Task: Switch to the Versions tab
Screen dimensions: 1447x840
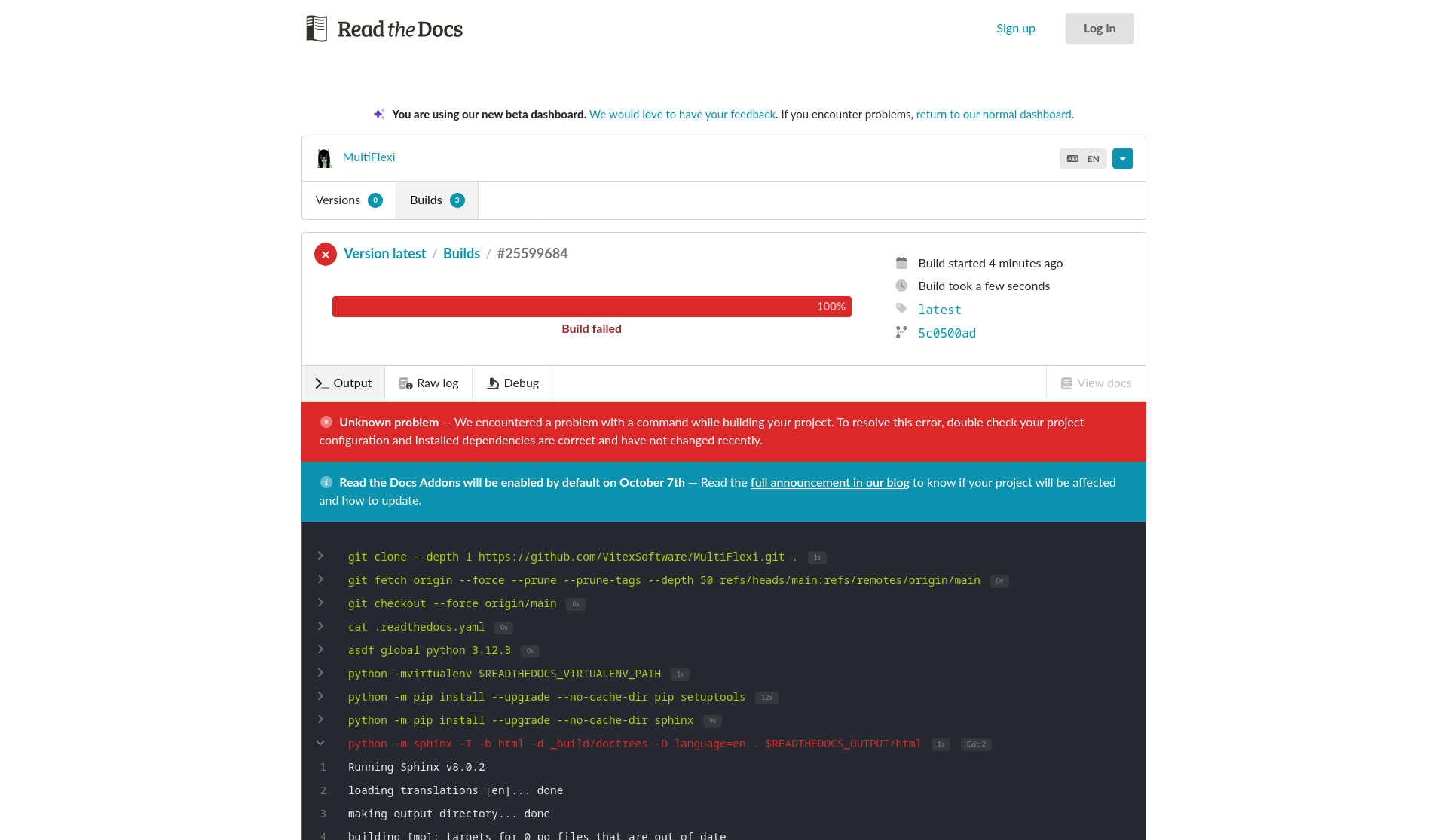Action: 349,200
